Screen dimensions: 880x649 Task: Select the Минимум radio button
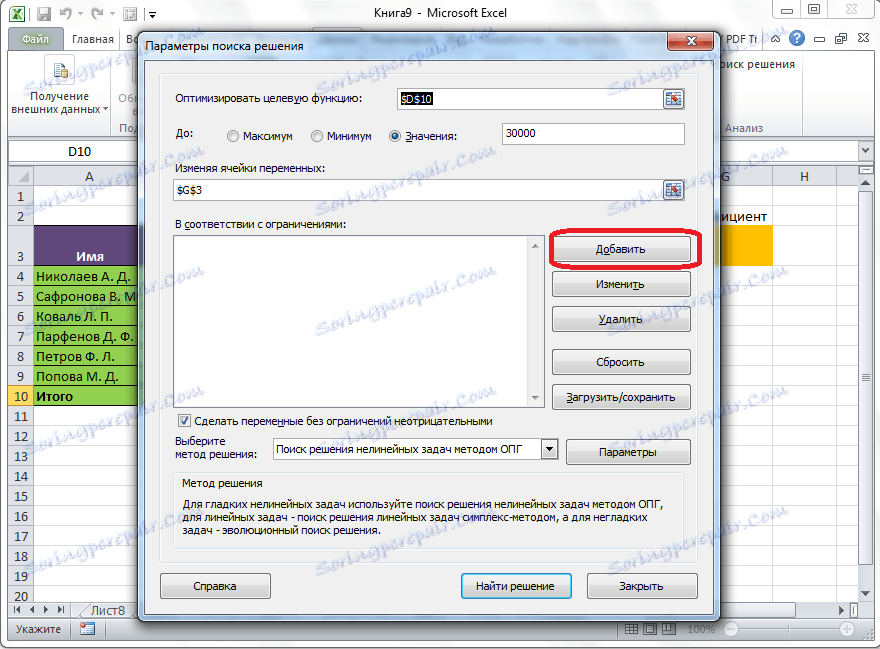(316, 136)
